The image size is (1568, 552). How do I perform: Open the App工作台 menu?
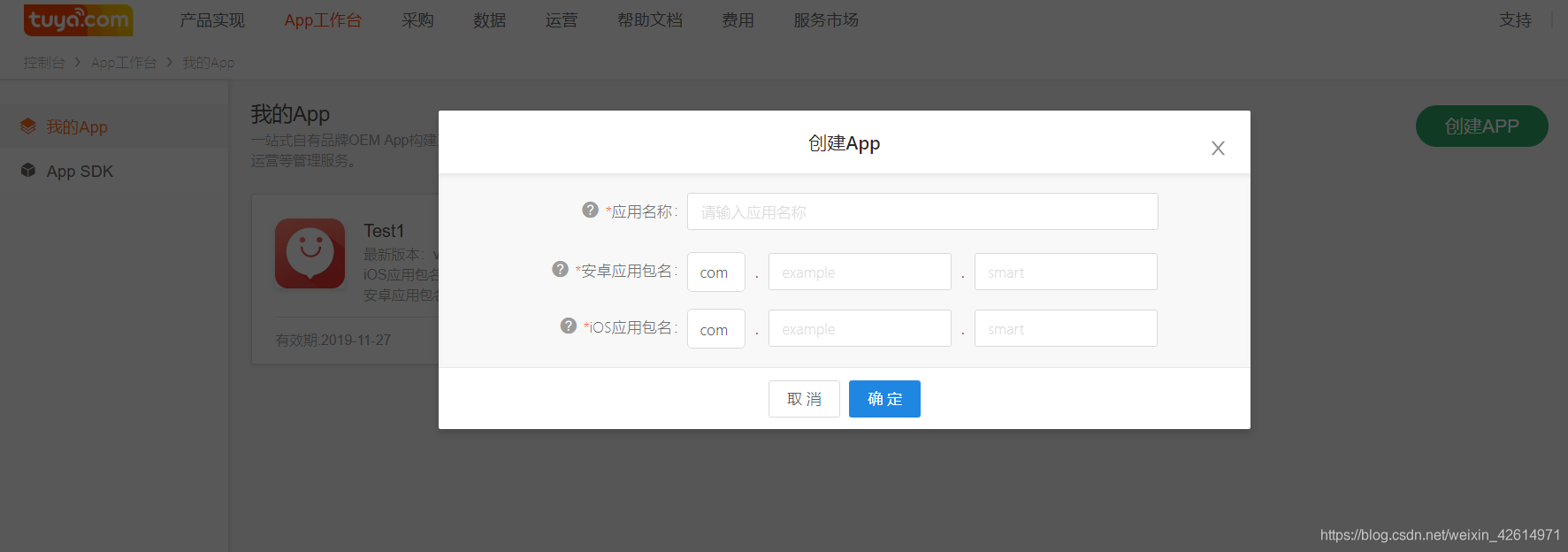click(323, 19)
